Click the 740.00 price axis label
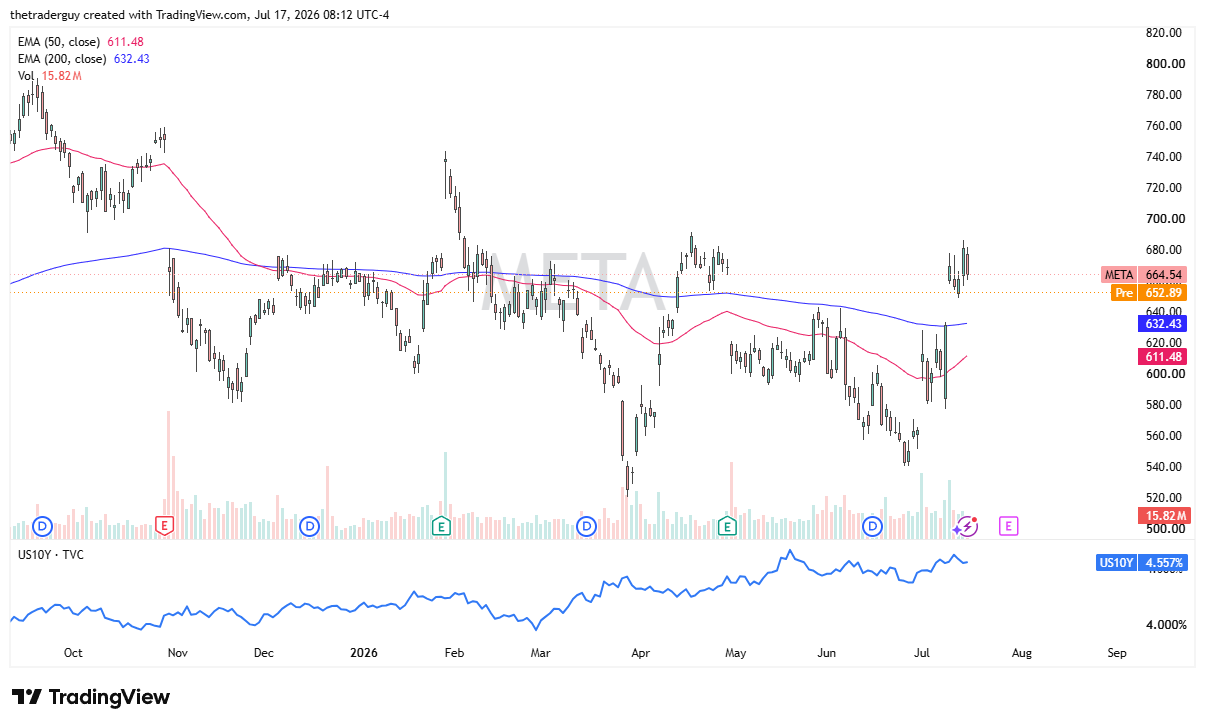 coord(1165,157)
